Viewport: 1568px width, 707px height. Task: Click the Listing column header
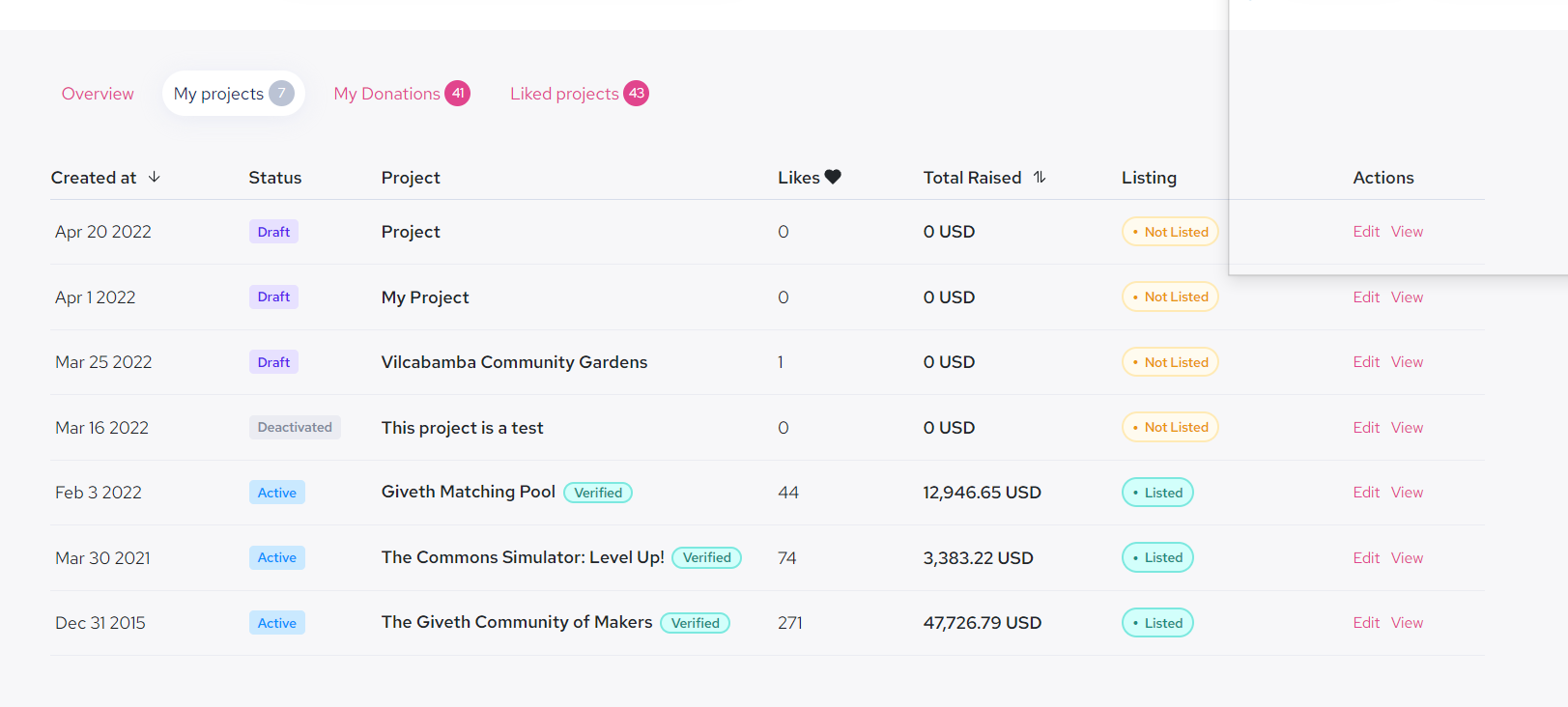[1149, 178]
